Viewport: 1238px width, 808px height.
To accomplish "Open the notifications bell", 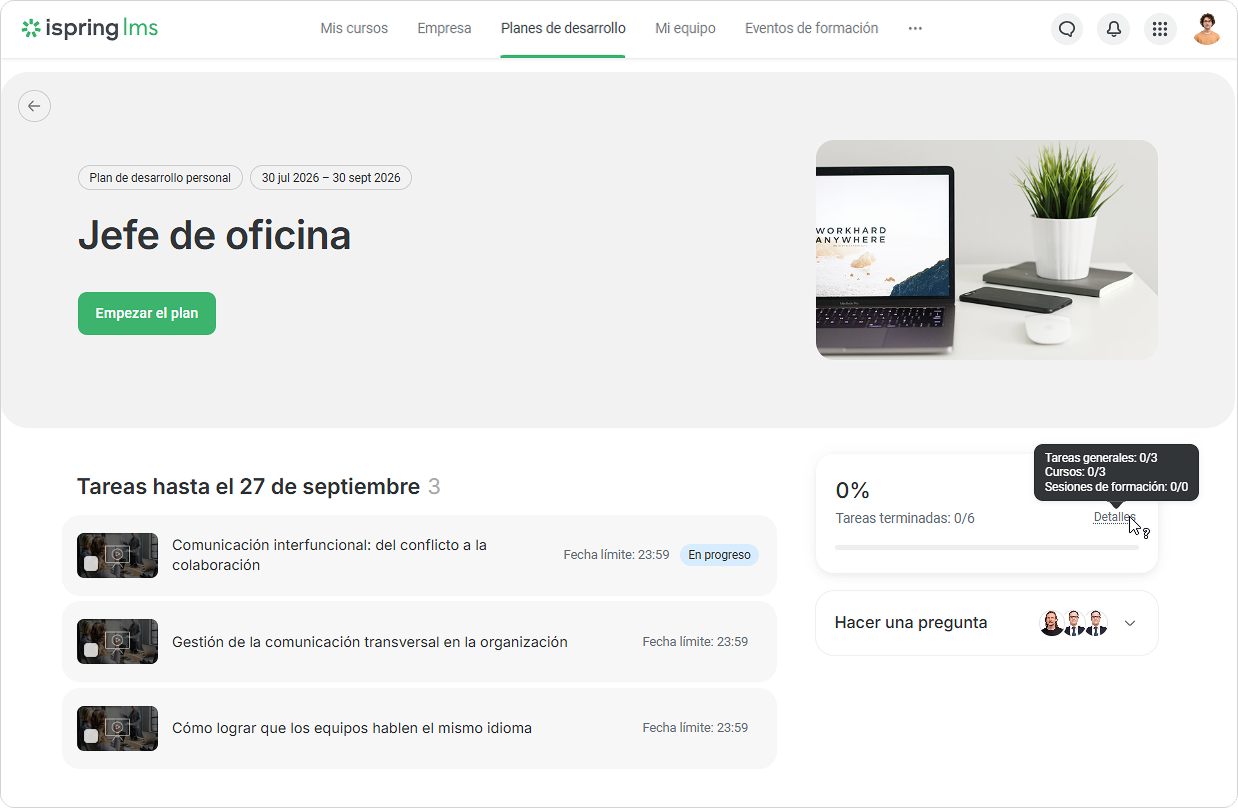I will (1113, 29).
